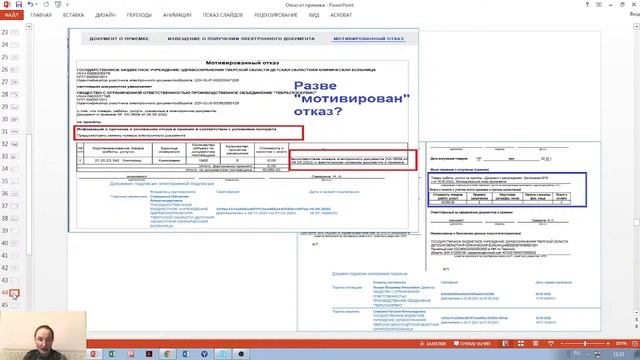Click the zoom slider handle
Viewport: 640px width, 360px height.
coord(585,344)
